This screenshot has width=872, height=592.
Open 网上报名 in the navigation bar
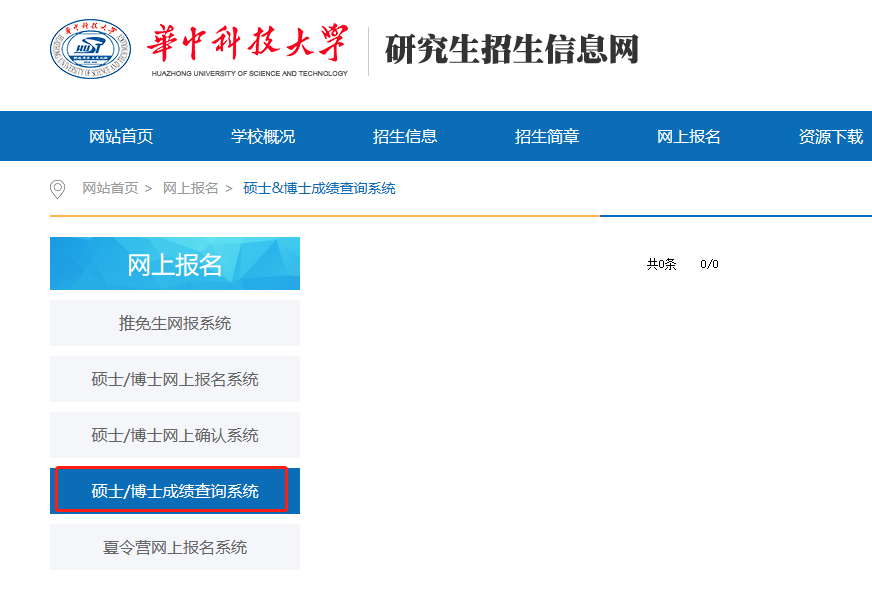pyautogui.click(x=688, y=136)
